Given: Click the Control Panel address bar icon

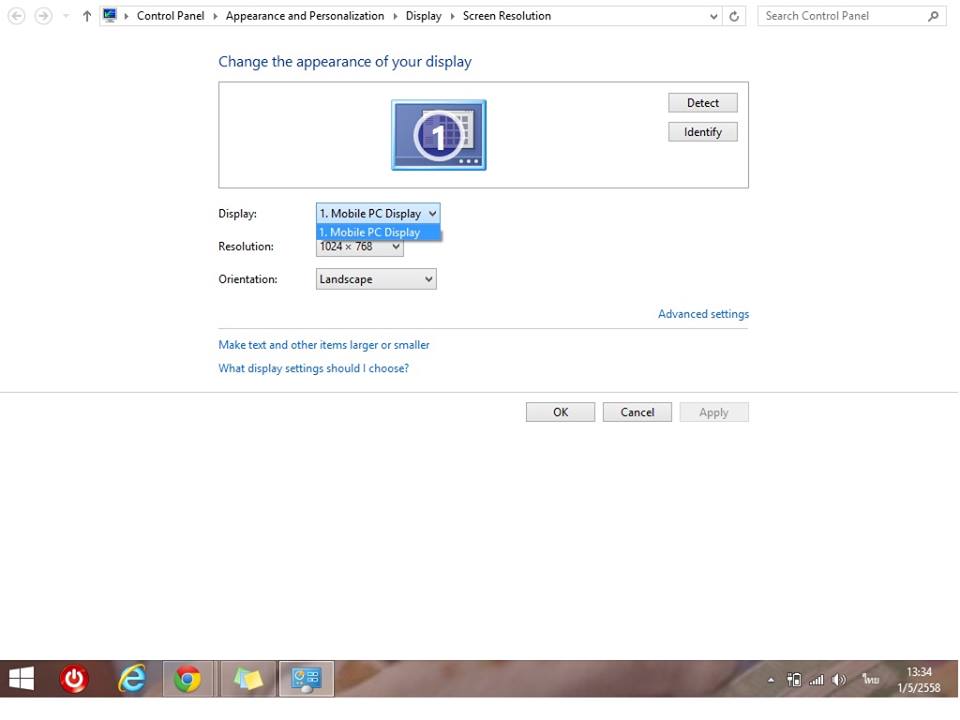Looking at the screenshot, I should tap(110, 16).
